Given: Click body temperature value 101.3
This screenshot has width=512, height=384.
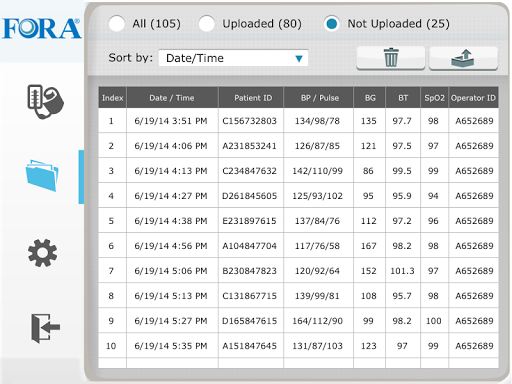Looking at the screenshot, I should [x=402, y=271].
